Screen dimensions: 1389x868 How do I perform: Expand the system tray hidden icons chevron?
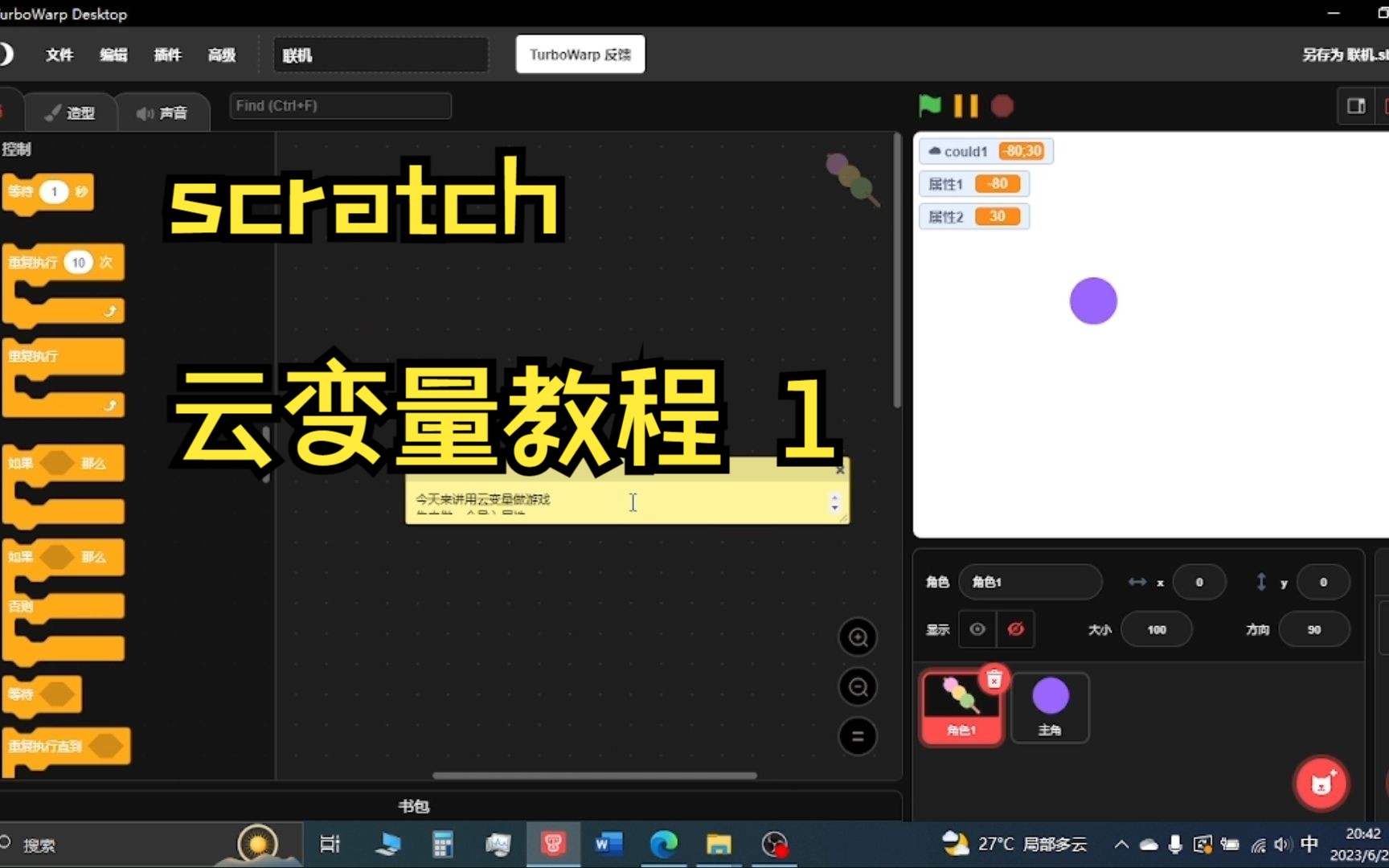tap(1121, 845)
